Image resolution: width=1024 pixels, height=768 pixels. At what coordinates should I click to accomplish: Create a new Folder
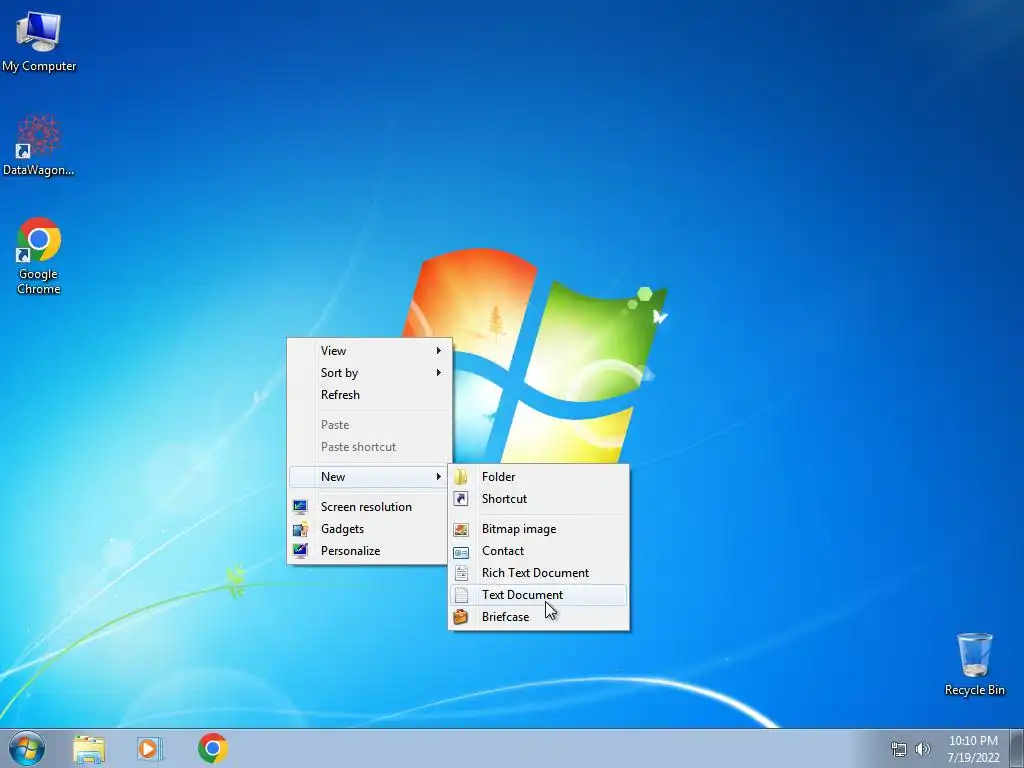click(x=539, y=477)
